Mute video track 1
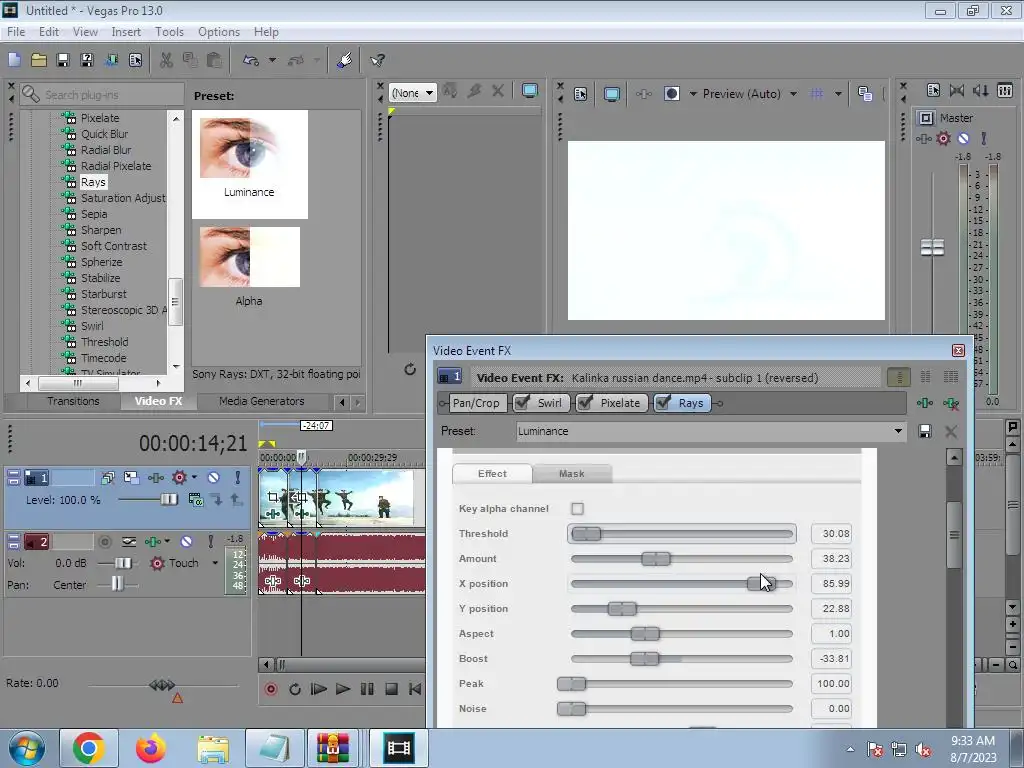This screenshot has height=768, width=1024. coord(214,477)
